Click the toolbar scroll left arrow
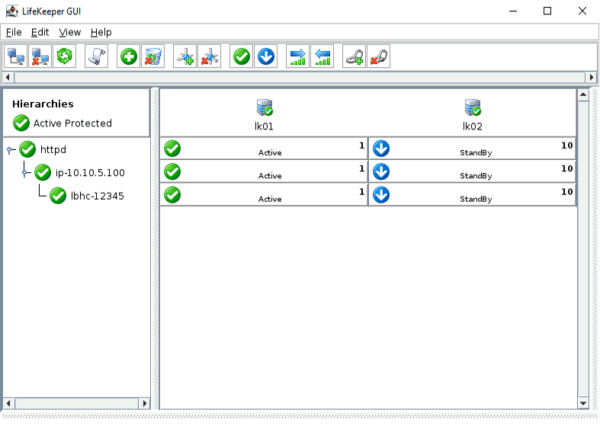 [x=8, y=77]
